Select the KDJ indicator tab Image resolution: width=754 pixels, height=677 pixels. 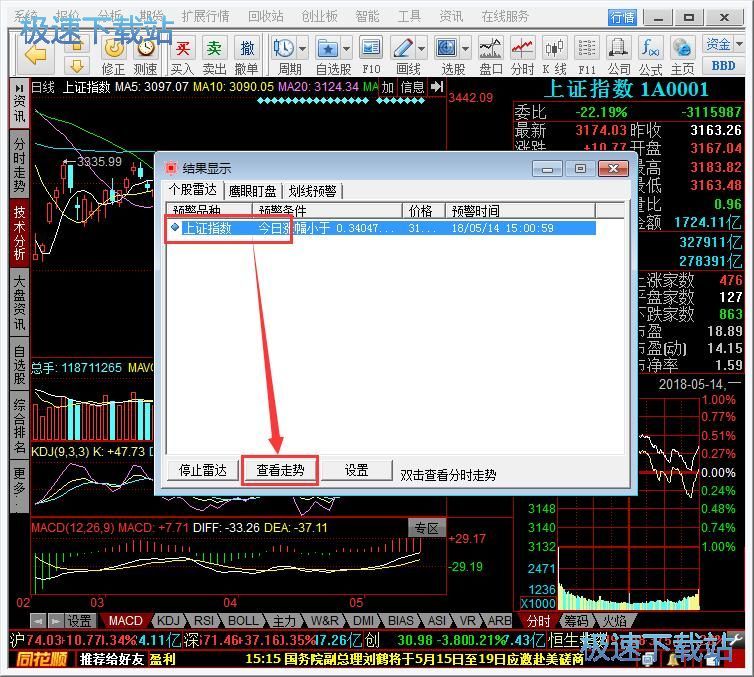click(x=168, y=621)
